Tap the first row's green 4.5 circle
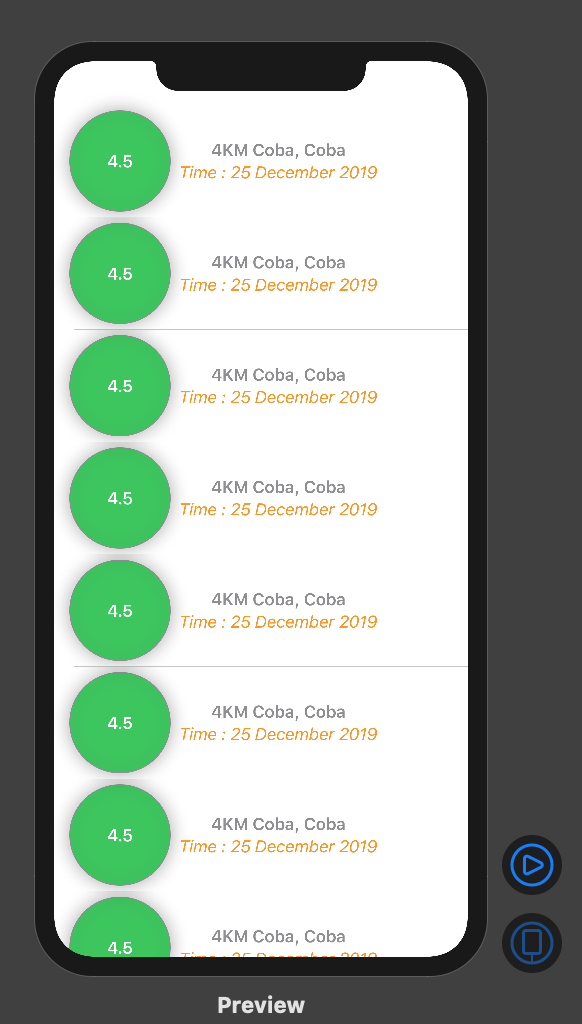 tap(120, 161)
